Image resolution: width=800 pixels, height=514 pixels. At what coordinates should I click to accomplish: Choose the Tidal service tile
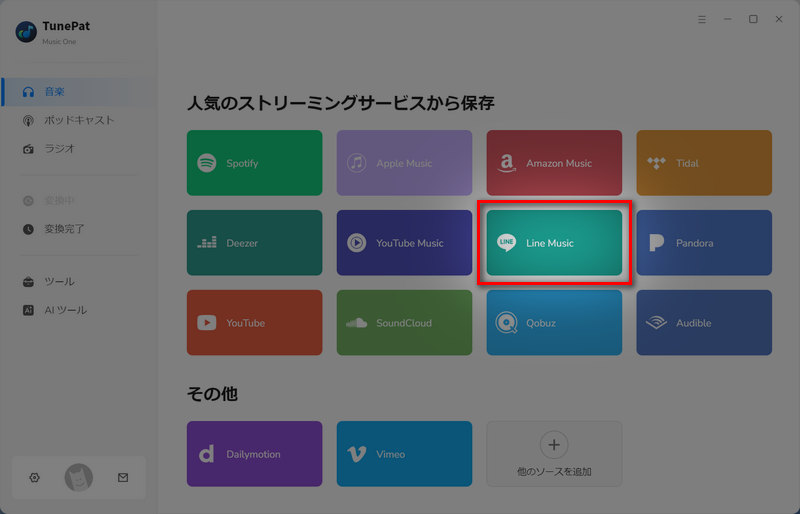[x=704, y=163]
